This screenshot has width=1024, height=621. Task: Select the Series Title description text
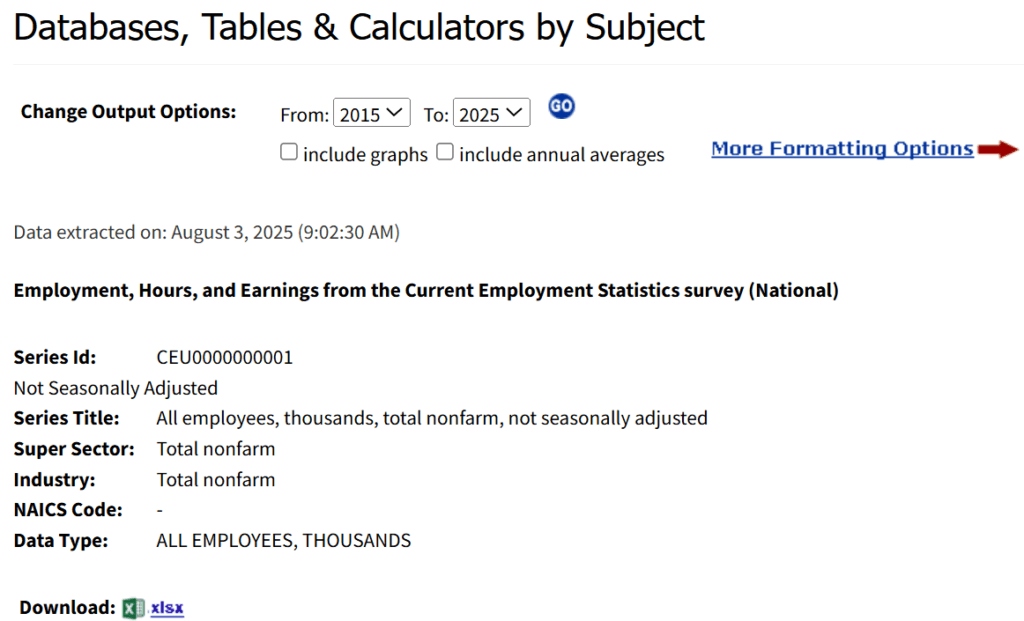[432, 418]
